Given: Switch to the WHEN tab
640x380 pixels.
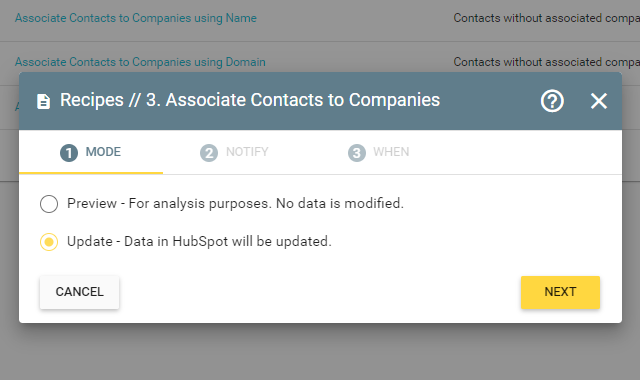Looking at the screenshot, I should click(x=379, y=152).
